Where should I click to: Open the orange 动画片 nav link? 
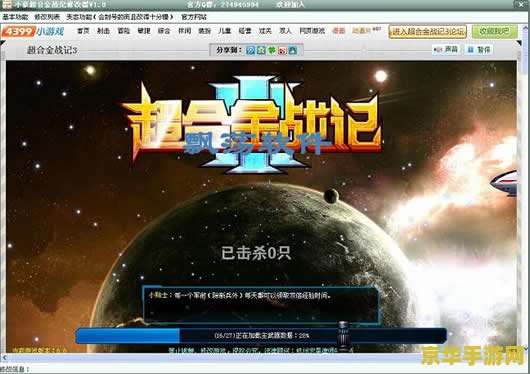coord(362,31)
